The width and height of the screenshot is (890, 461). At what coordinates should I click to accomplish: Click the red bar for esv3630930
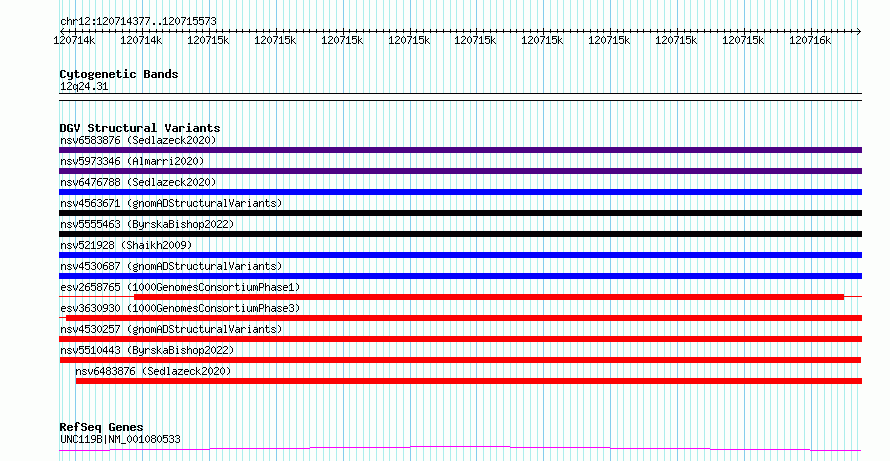[x=464, y=318]
